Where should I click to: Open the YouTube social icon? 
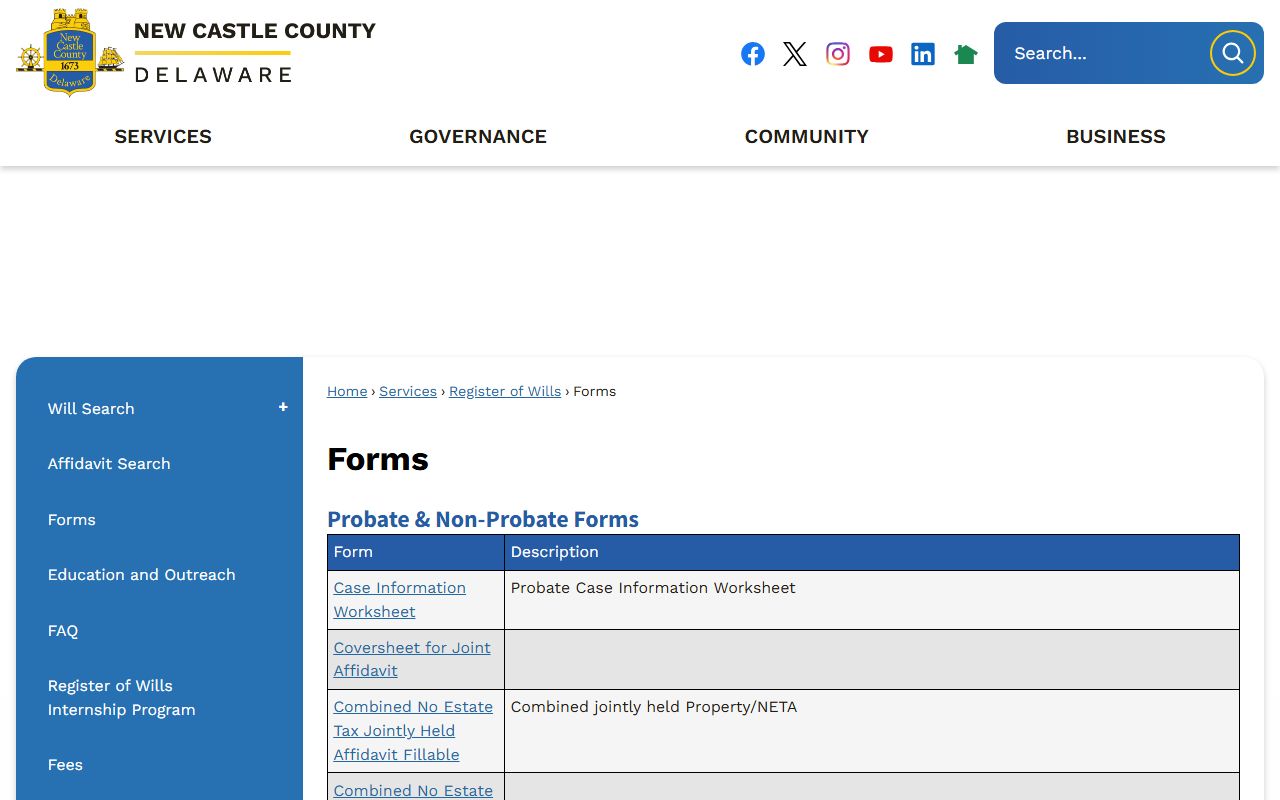[881, 54]
